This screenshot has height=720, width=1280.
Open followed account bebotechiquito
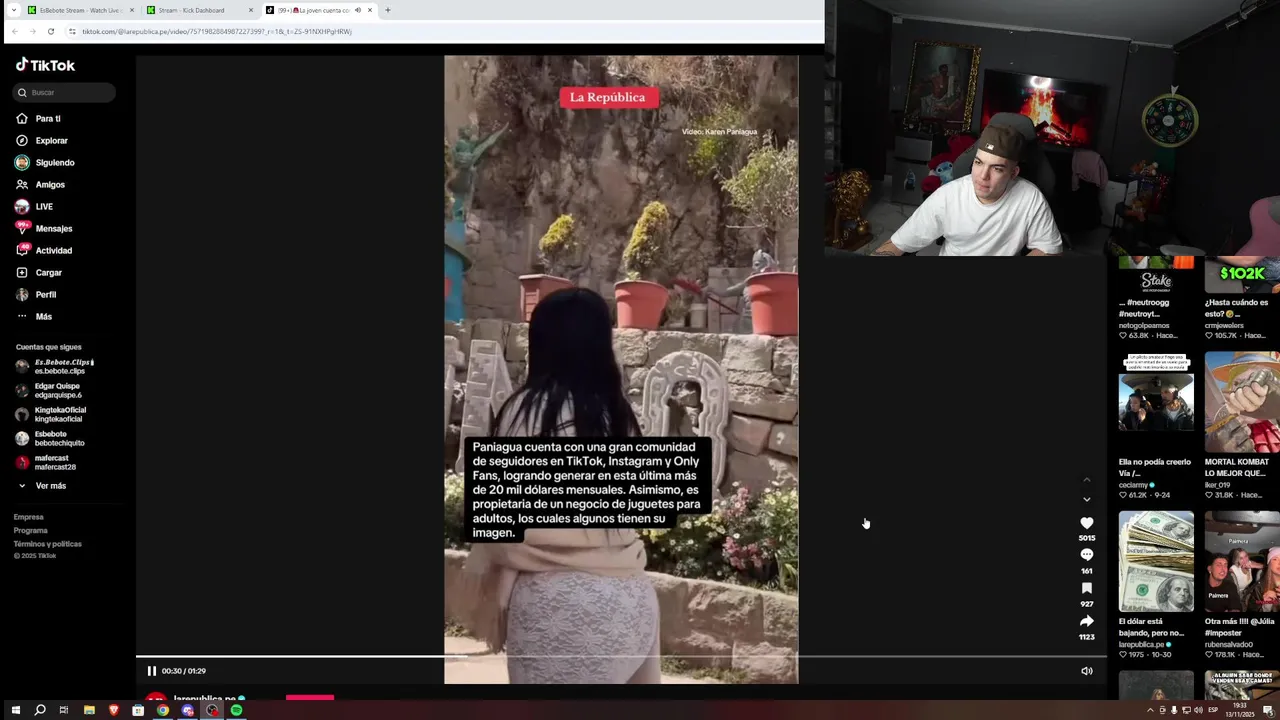click(x=50, y=438)
